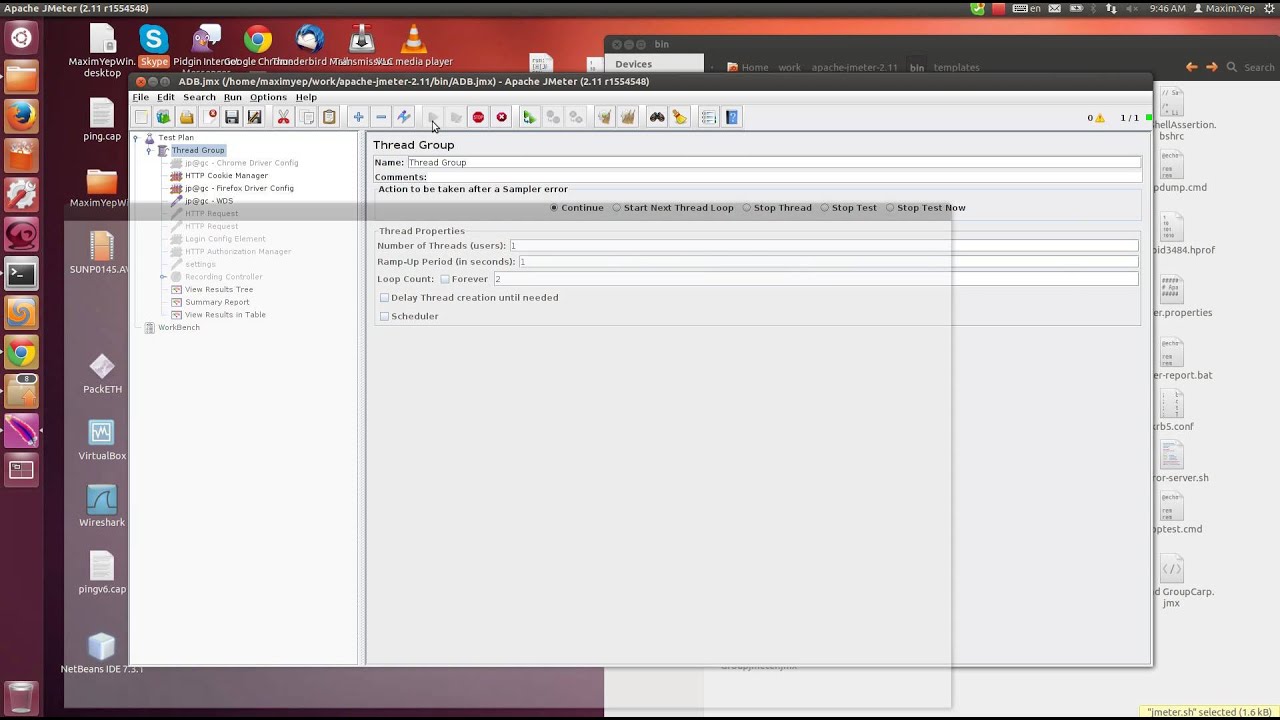Click the red Stop sign icon
This screenshot has height=720, width=1280.
(x=478, y=117)
